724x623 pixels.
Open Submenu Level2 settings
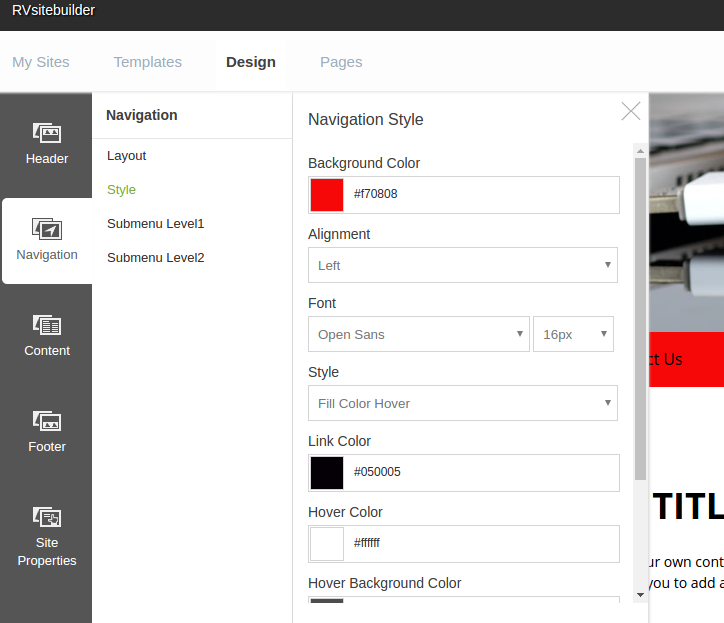click(x=156, y=258)
